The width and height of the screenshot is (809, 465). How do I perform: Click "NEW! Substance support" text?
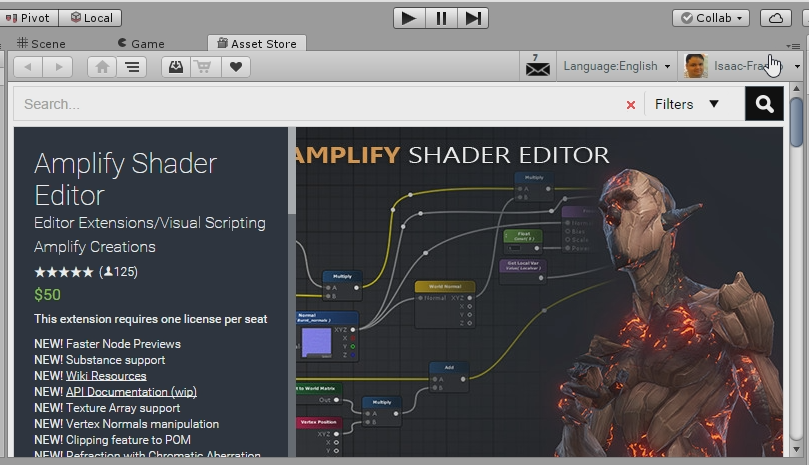(x=100, y=360)
